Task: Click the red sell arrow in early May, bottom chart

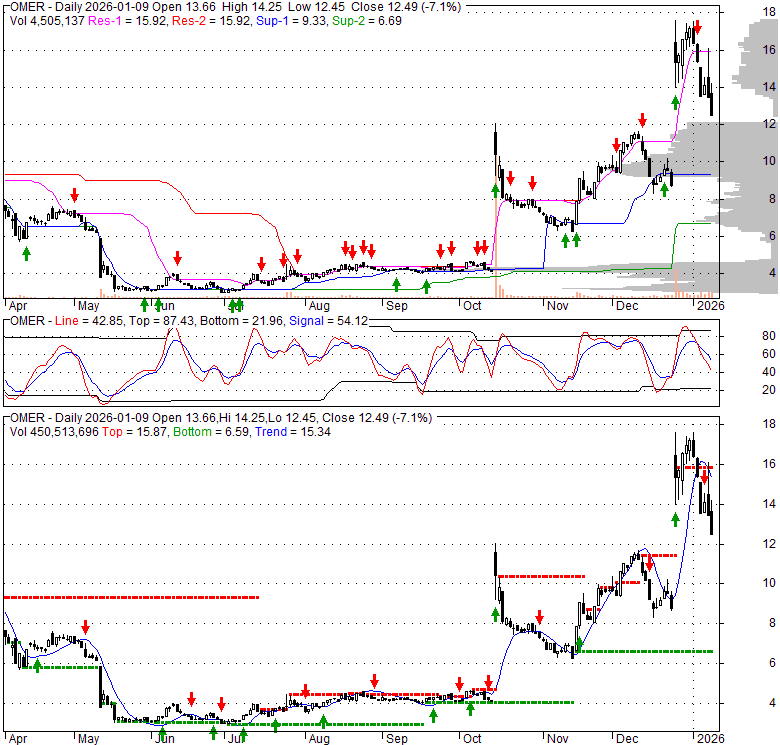Action: (86, 627)
